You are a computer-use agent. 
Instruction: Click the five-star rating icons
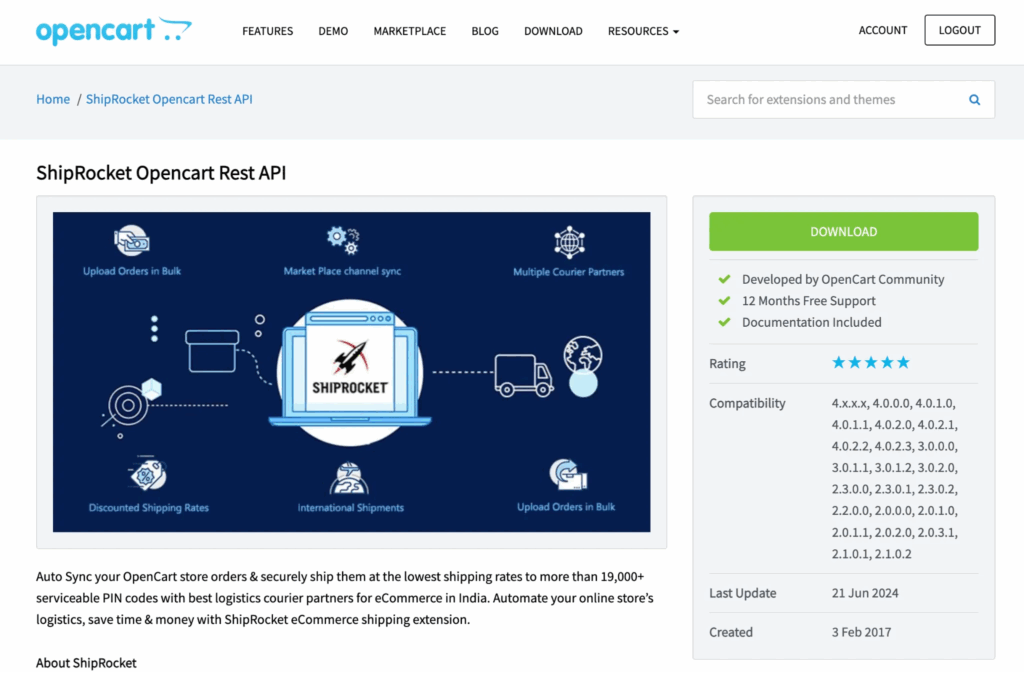click(870, 363)
